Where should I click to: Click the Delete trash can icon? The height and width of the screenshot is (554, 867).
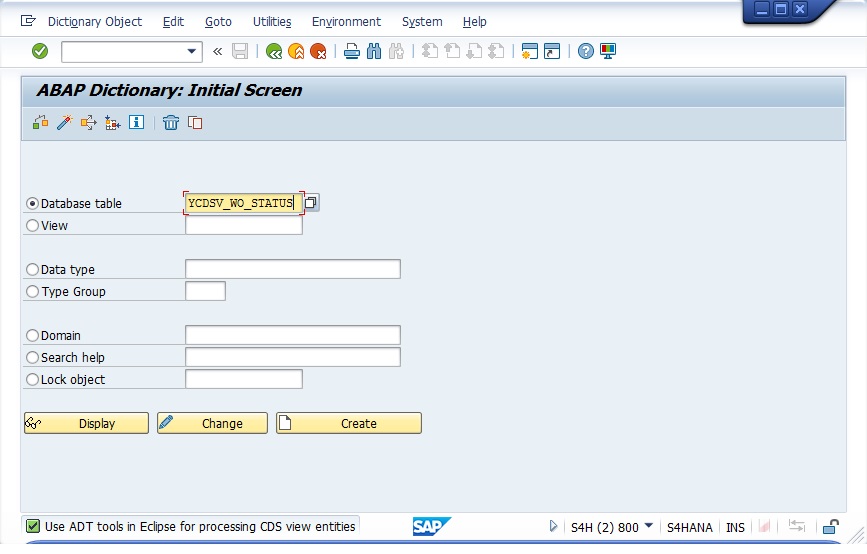click(171, 122)
